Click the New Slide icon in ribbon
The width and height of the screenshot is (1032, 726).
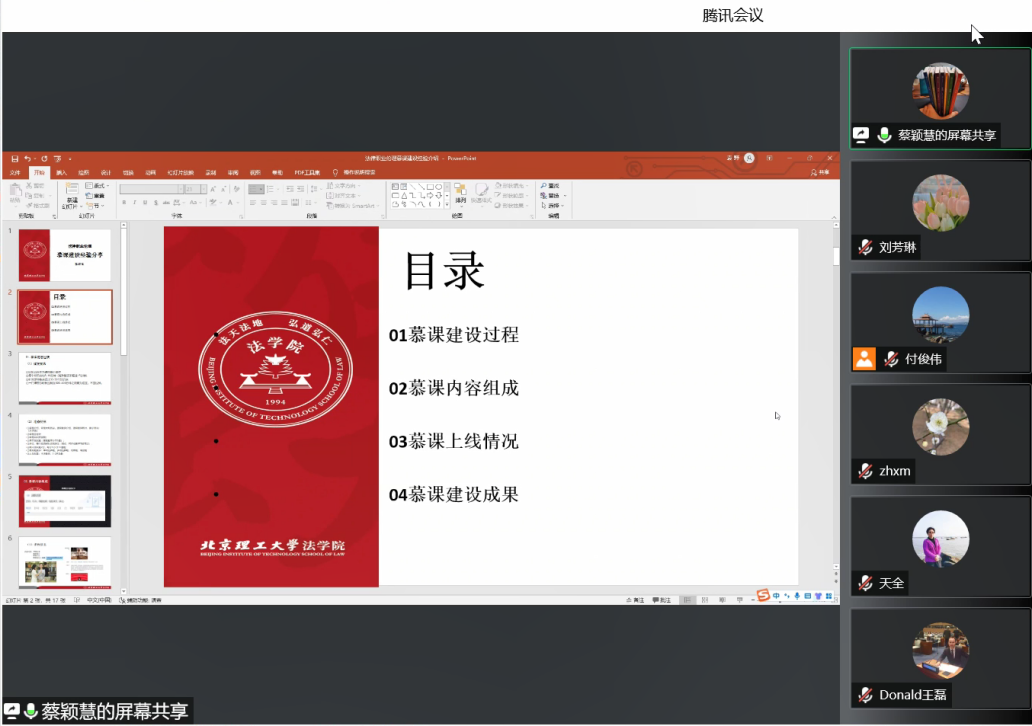[72, 192]
